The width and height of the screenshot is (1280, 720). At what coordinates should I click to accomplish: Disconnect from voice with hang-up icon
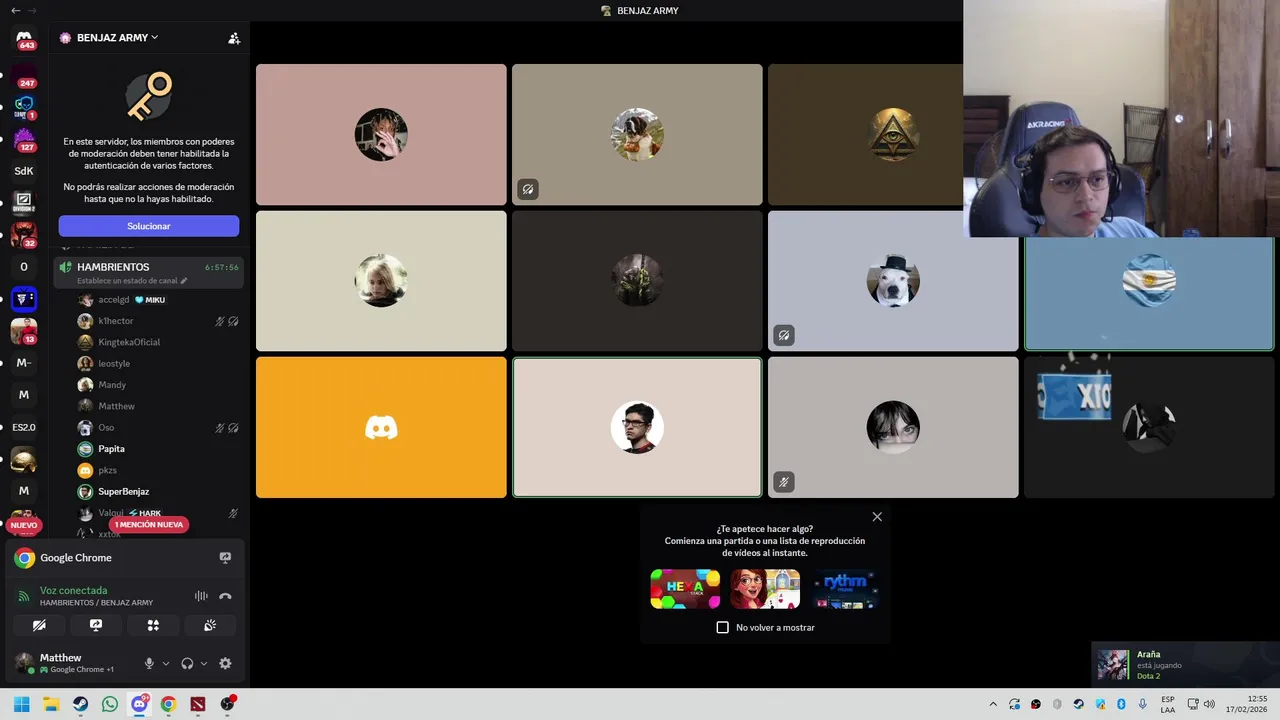[x=225, y=596]
